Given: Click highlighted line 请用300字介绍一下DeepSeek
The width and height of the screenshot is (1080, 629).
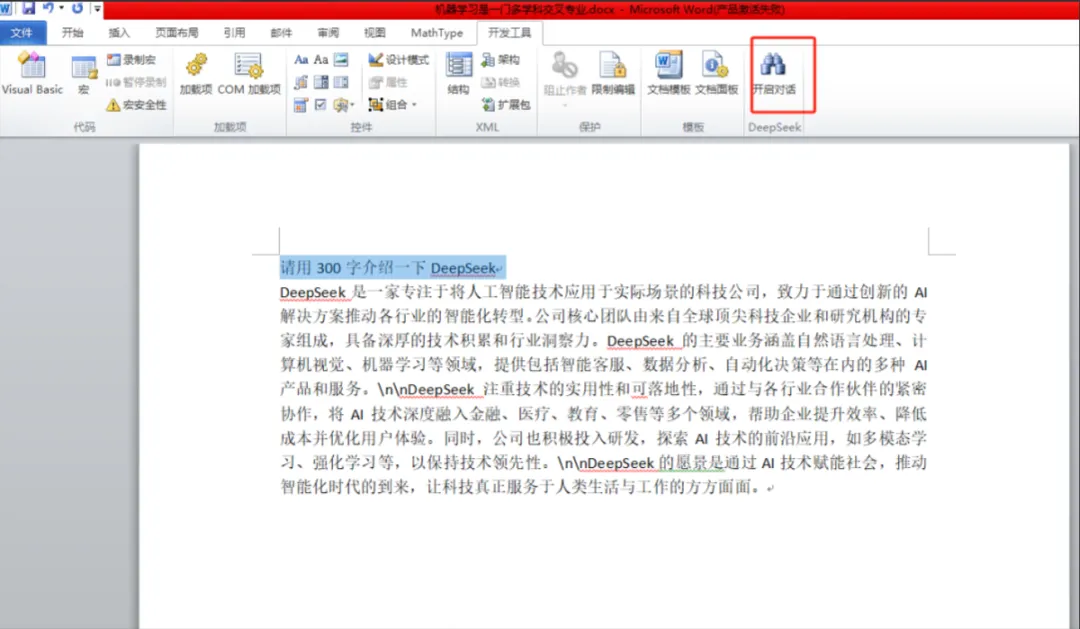Looking at the screenshot, I should [392, 267].
